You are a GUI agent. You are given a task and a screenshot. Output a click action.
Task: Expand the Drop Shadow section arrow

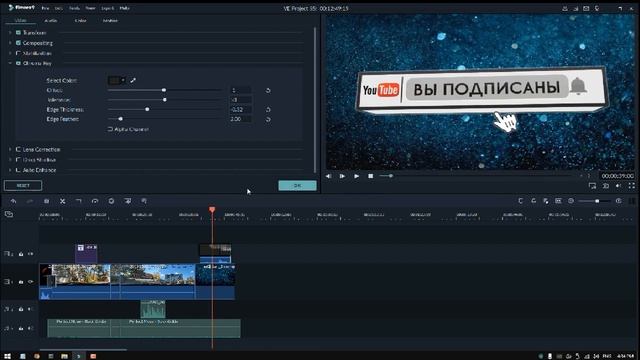click(10, 160)
